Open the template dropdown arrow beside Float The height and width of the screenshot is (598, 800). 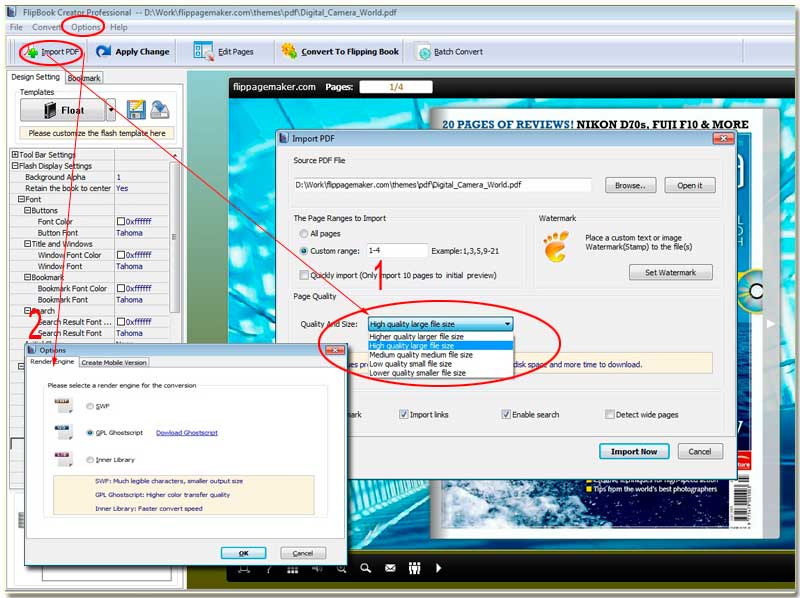[111, 110]
